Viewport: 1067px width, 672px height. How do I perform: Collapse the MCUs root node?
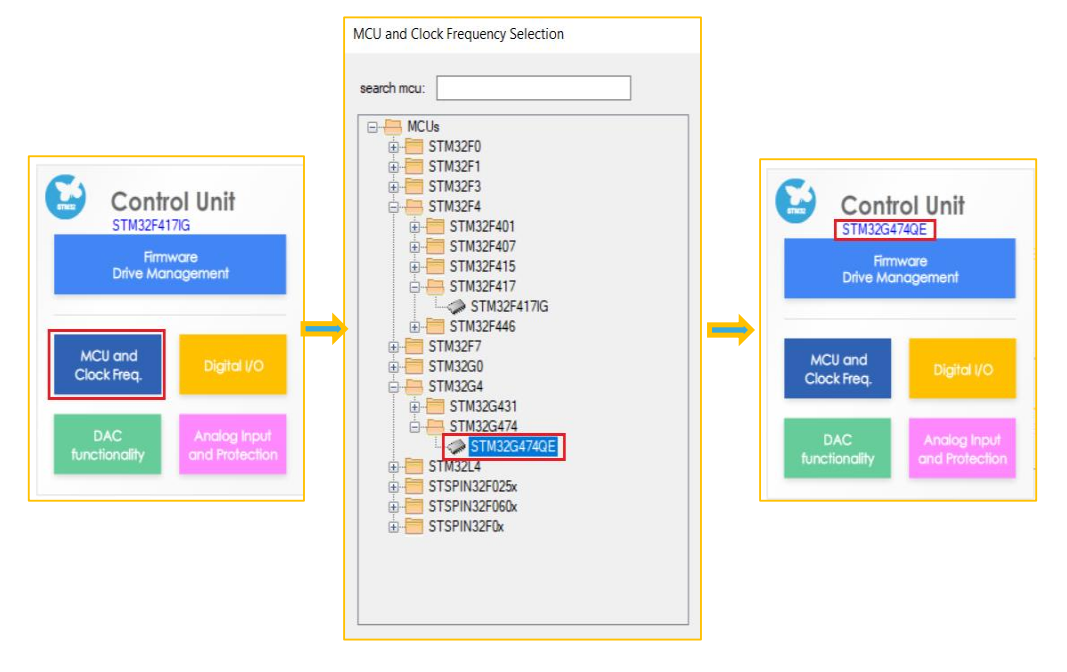coord(372,127)
